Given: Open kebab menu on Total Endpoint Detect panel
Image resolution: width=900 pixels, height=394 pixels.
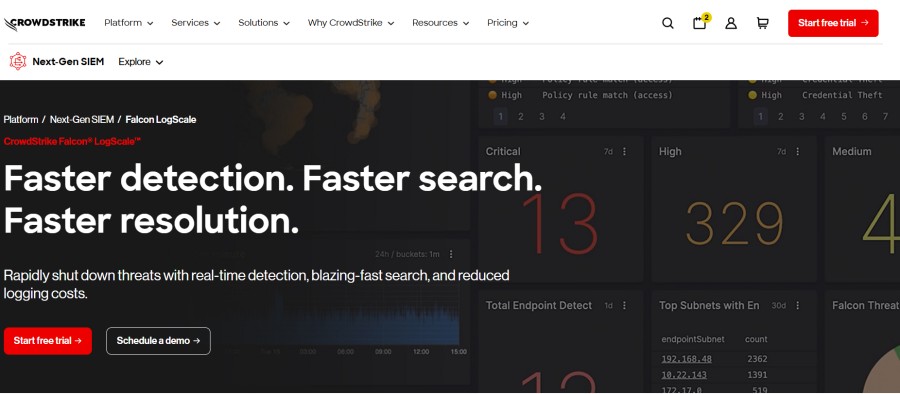Looking at the screenshot, I should (x=624, y=306).
